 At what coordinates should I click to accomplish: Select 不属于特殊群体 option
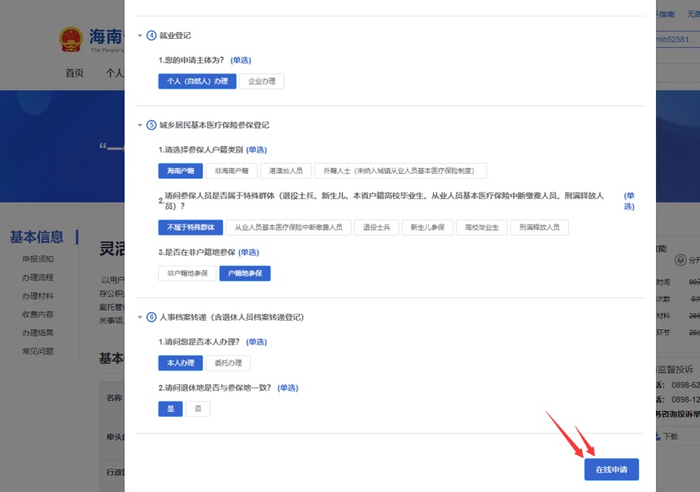[x=191, y=227]
